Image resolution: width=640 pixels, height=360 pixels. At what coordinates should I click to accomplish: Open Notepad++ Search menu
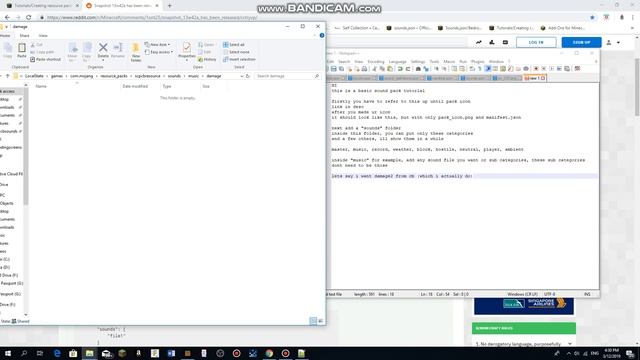coord(344,61)
